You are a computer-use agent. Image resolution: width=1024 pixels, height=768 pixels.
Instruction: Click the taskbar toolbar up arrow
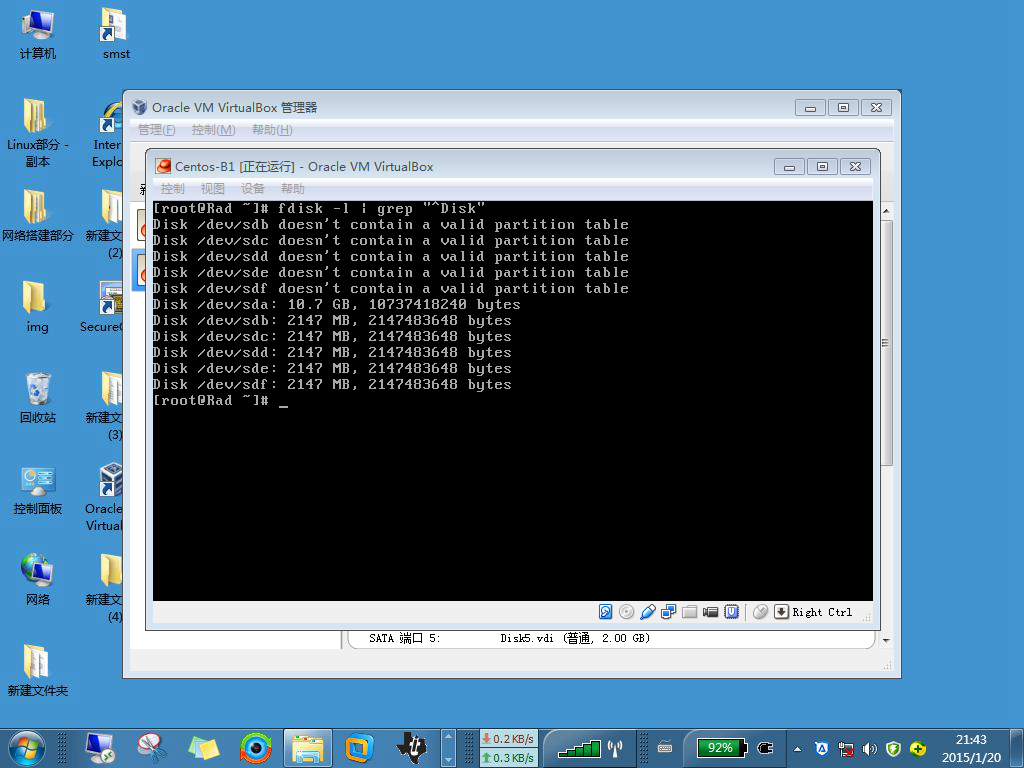(x=449, y=736)
